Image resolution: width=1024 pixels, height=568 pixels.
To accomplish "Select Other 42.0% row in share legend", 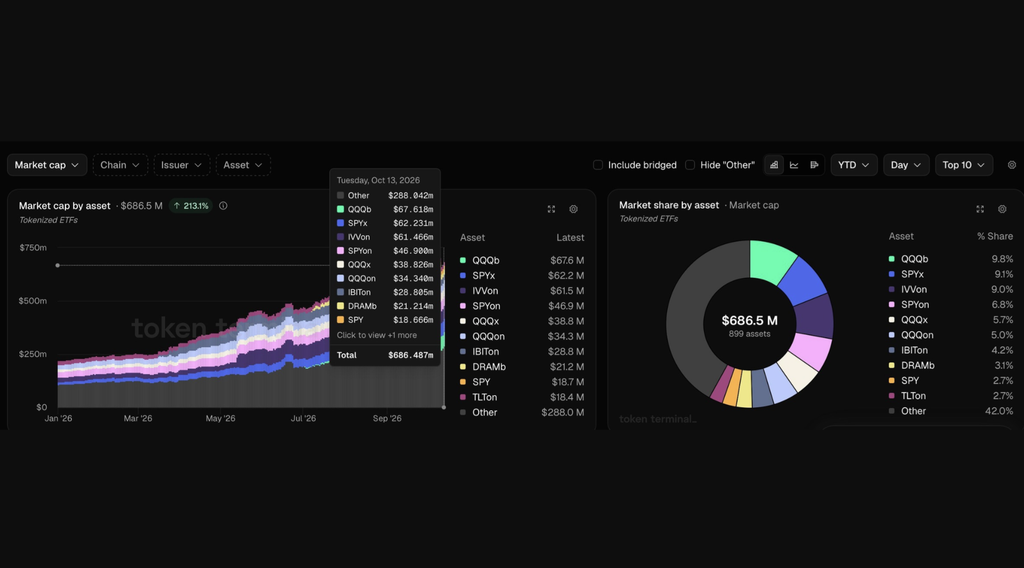I will point(951,411).
